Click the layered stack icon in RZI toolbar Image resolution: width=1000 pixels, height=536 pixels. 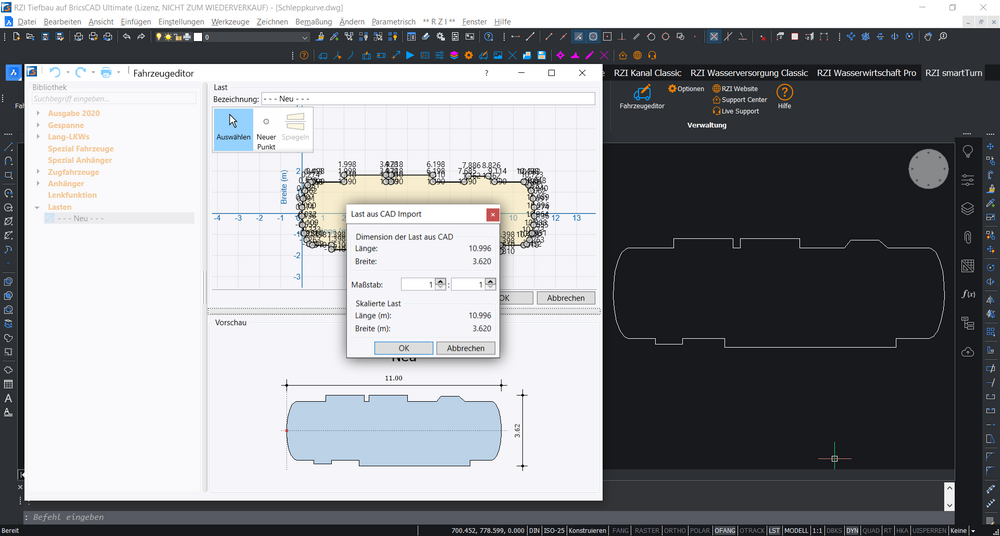454,56
